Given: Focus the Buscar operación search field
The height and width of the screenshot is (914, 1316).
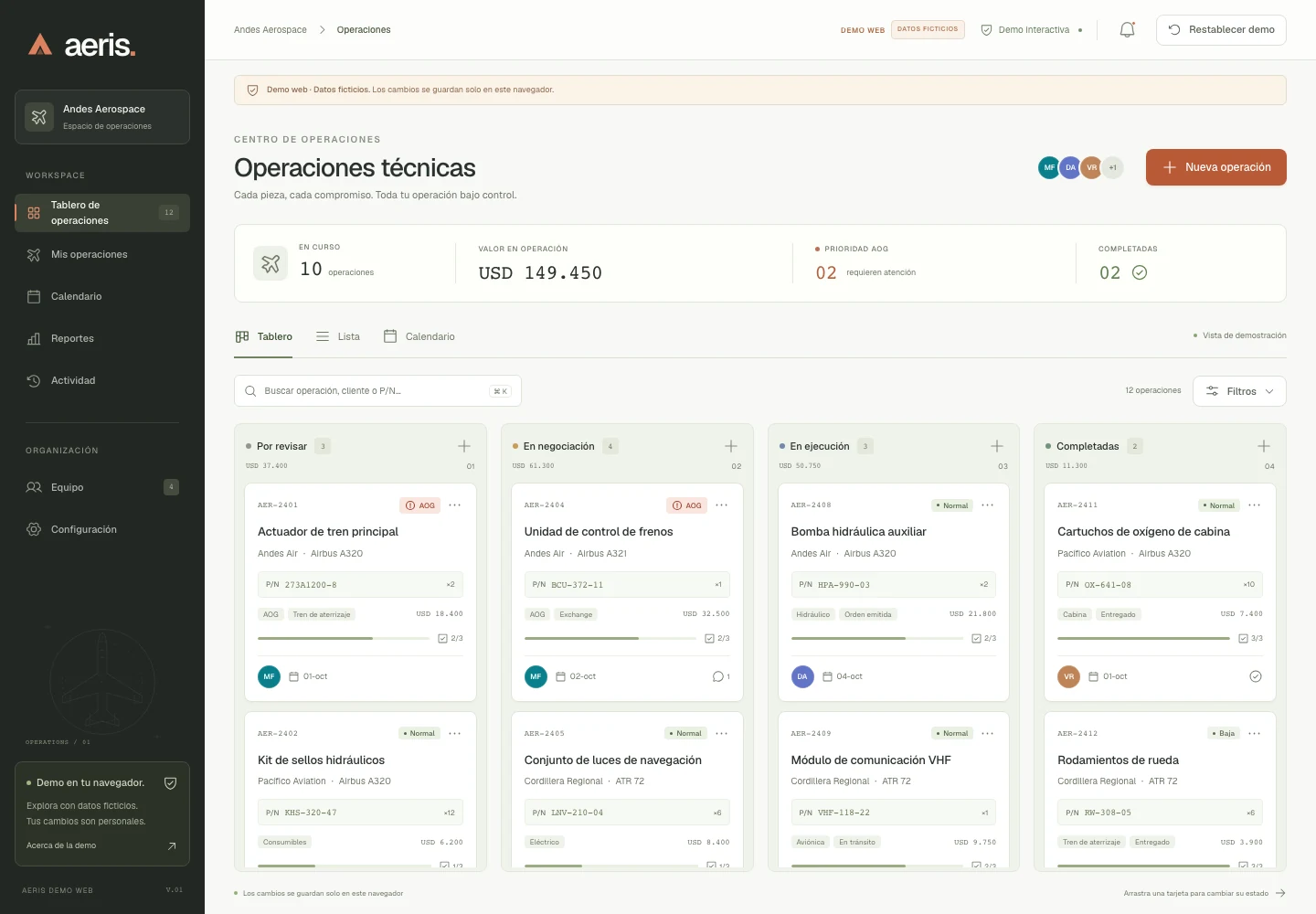Looking at the screenshot, I should (377, 391).
